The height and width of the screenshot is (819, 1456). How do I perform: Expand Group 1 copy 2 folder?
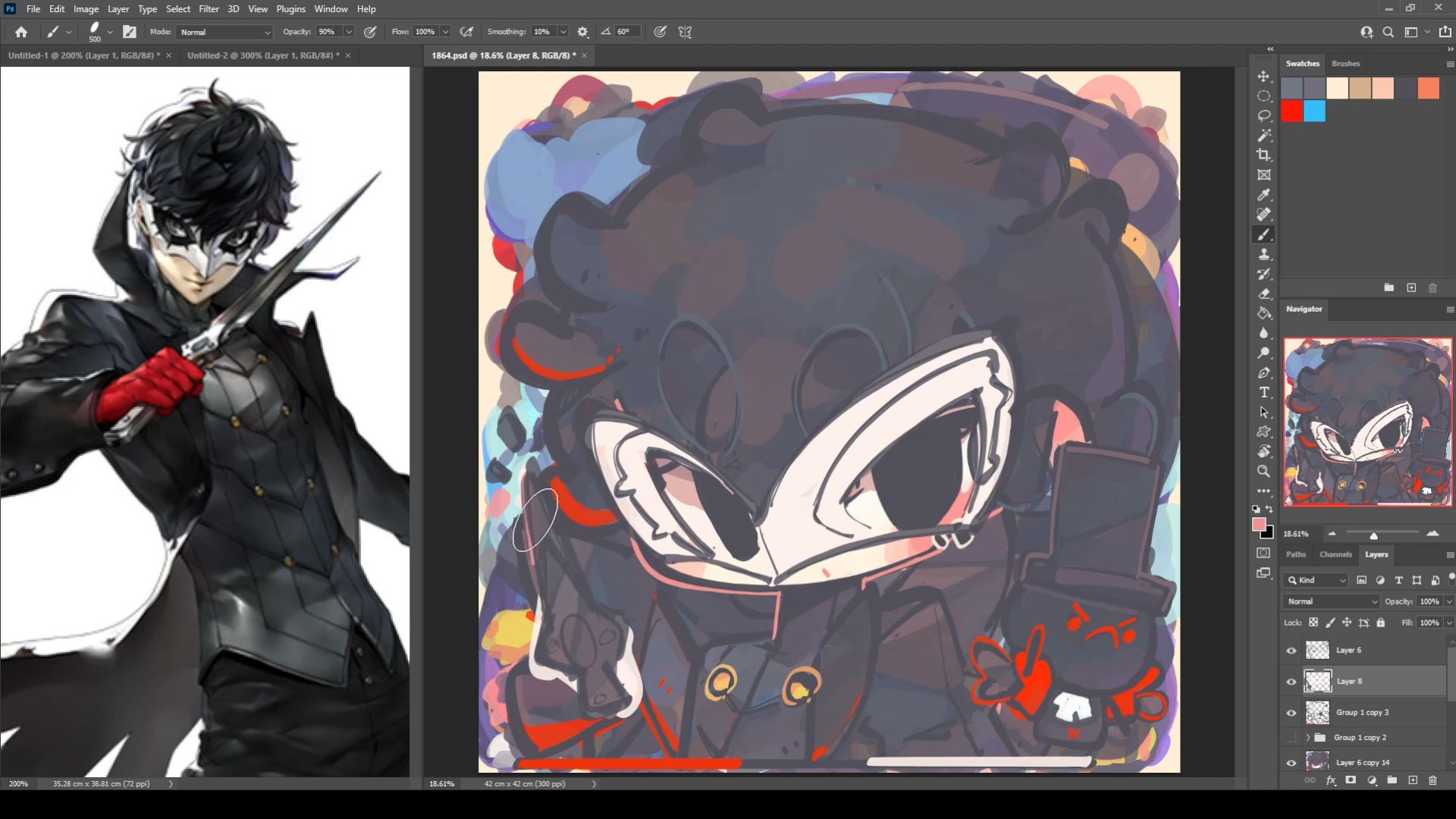point(1308,737)
